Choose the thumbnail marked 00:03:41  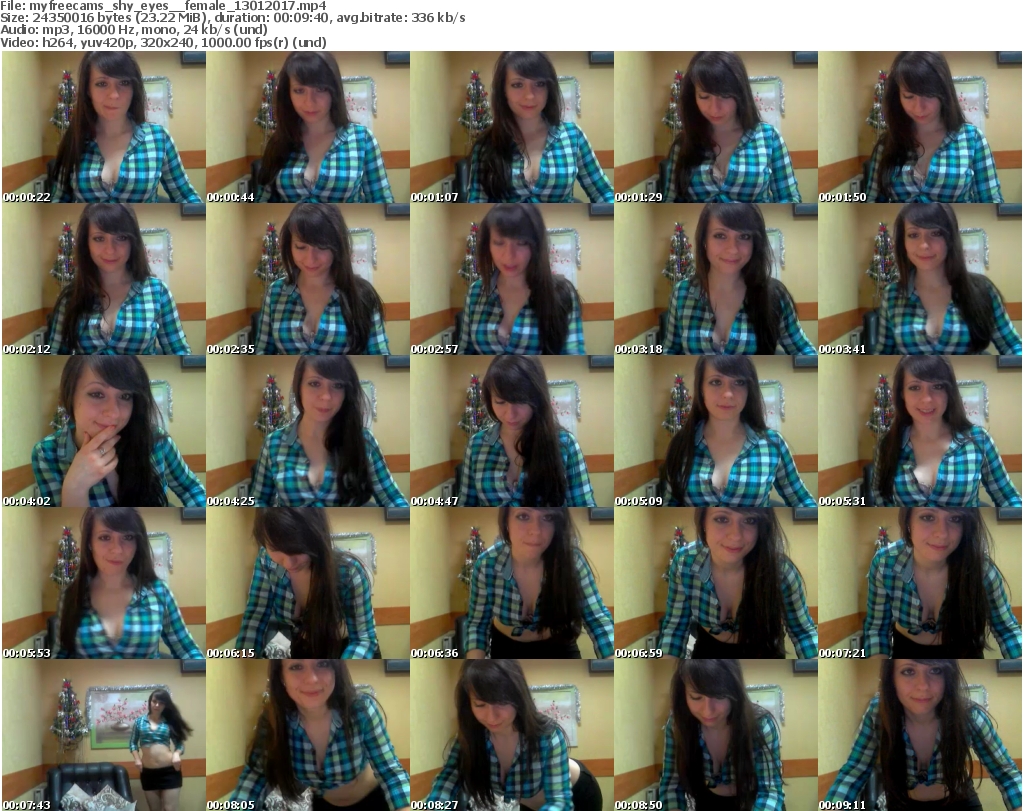pyautogui.click(x=920, y=279)
